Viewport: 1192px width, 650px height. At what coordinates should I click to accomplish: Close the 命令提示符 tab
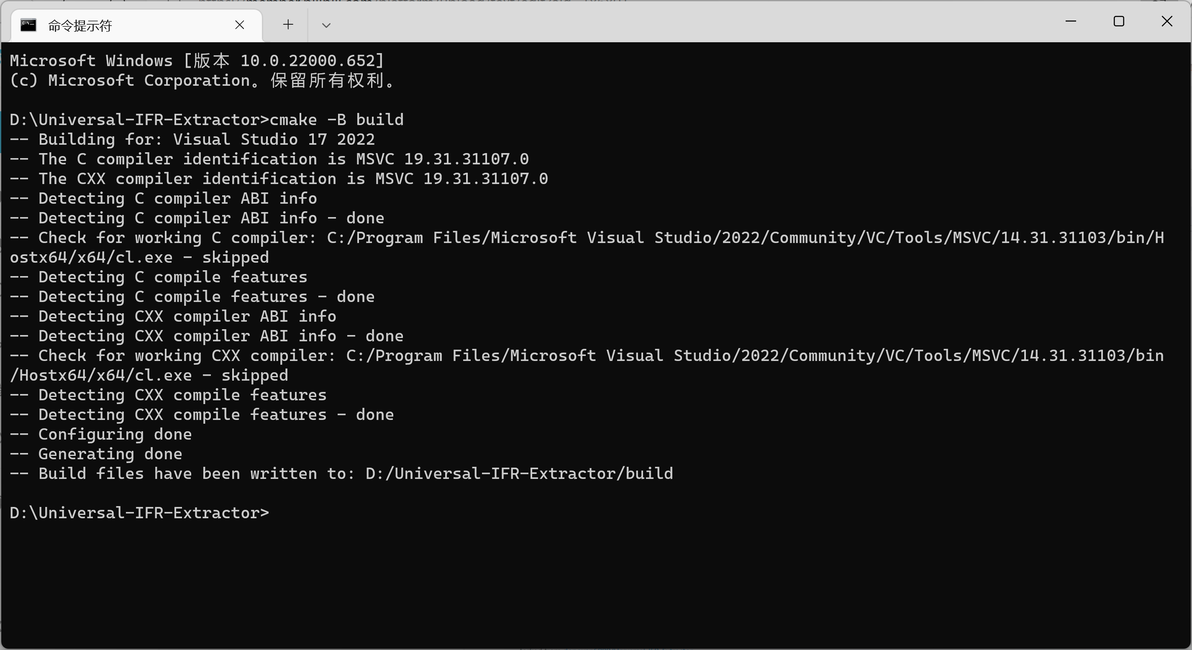[x=240, y=25]
